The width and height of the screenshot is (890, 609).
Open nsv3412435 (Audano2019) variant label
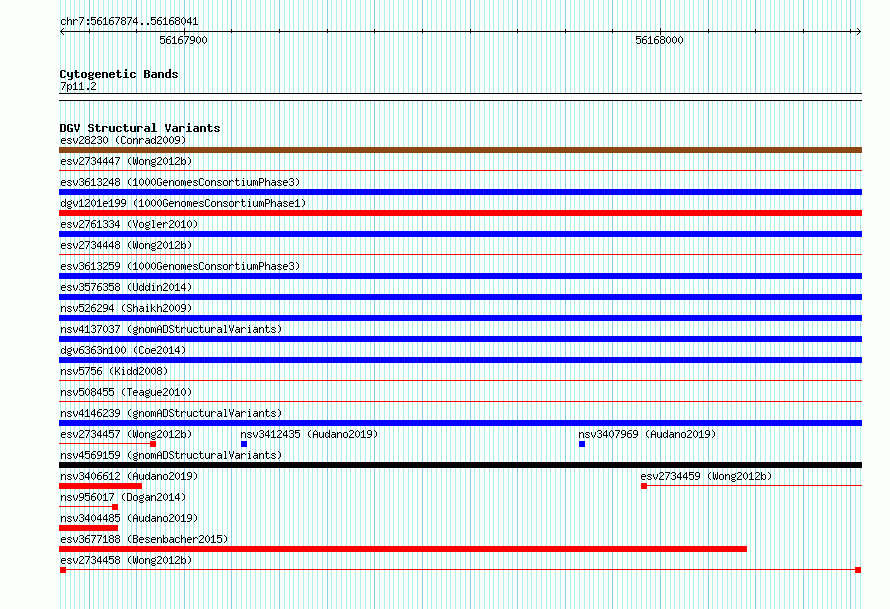tap(309, 434)
